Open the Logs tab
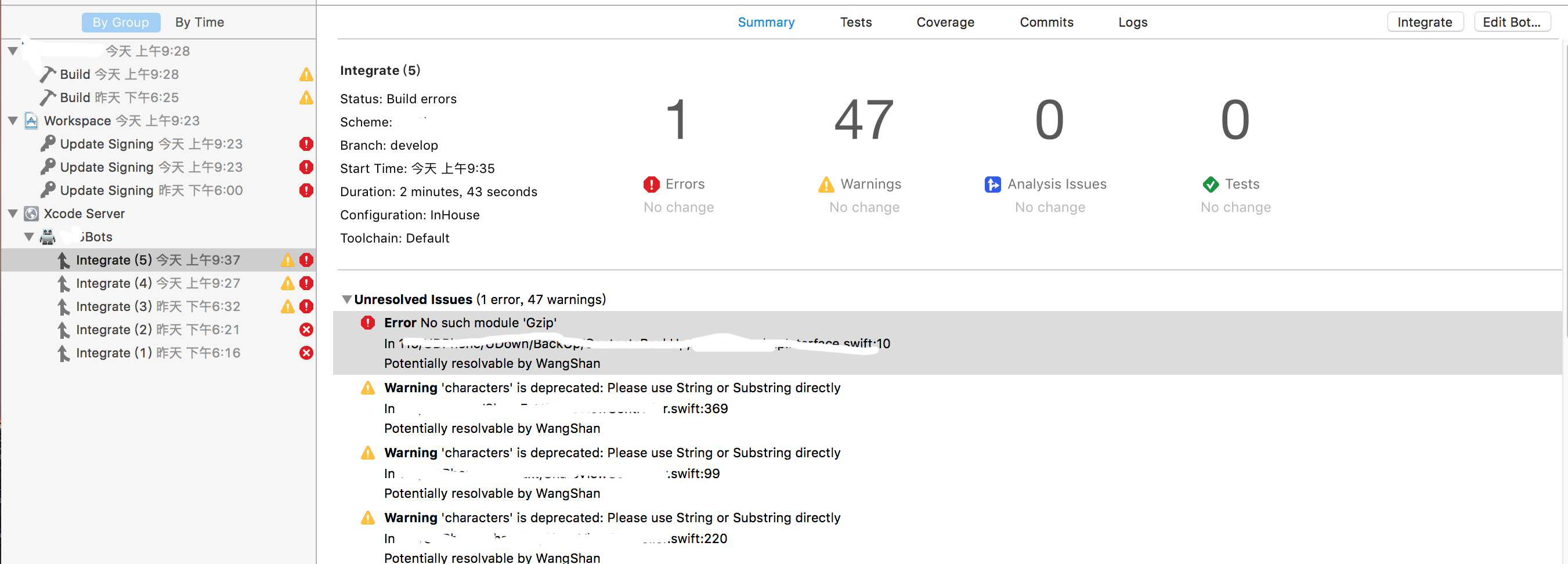This screenshot has width=1568, height=564. coord(1133,23)
